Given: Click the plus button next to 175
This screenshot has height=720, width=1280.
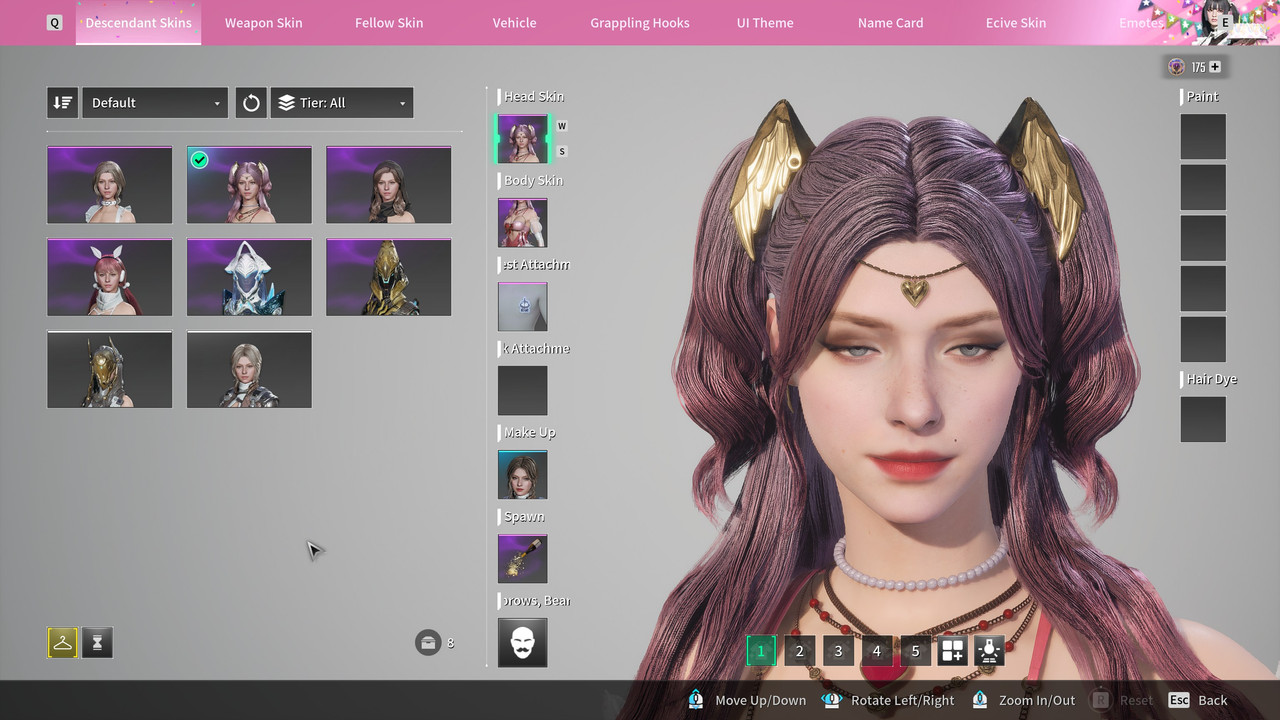Looking at the screenshot, I should point(1215,67).
